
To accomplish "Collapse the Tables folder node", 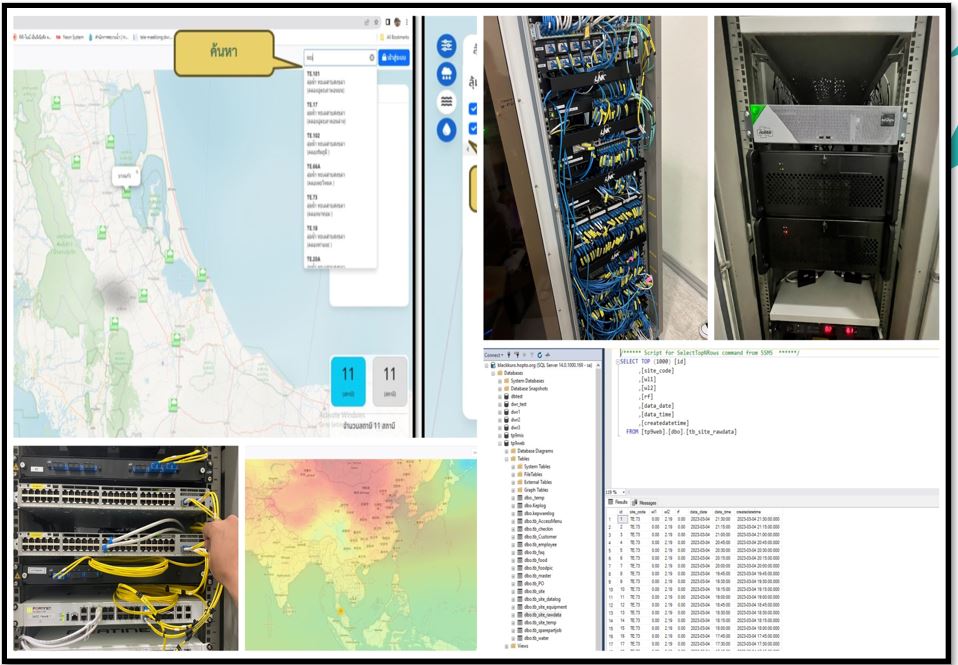I will click(x=506, y=458).
